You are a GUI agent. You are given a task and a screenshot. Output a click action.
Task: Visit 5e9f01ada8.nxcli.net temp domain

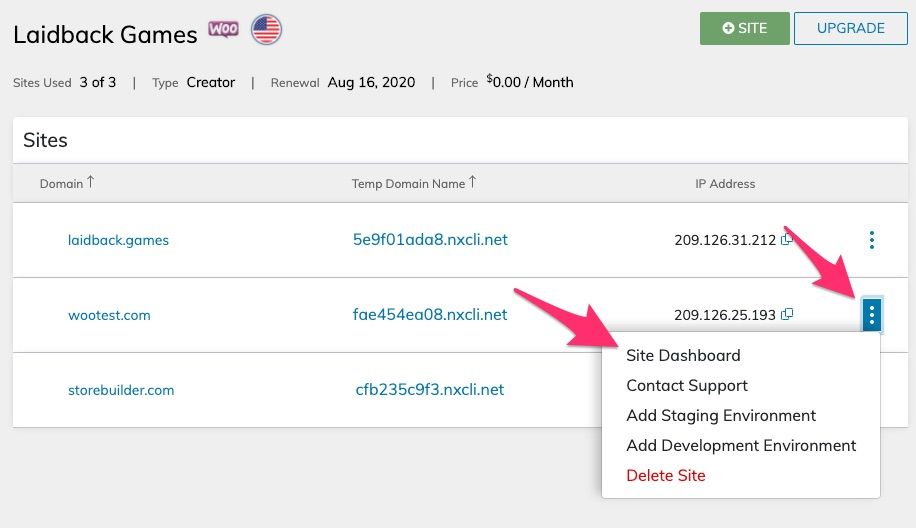pos(430,239)
